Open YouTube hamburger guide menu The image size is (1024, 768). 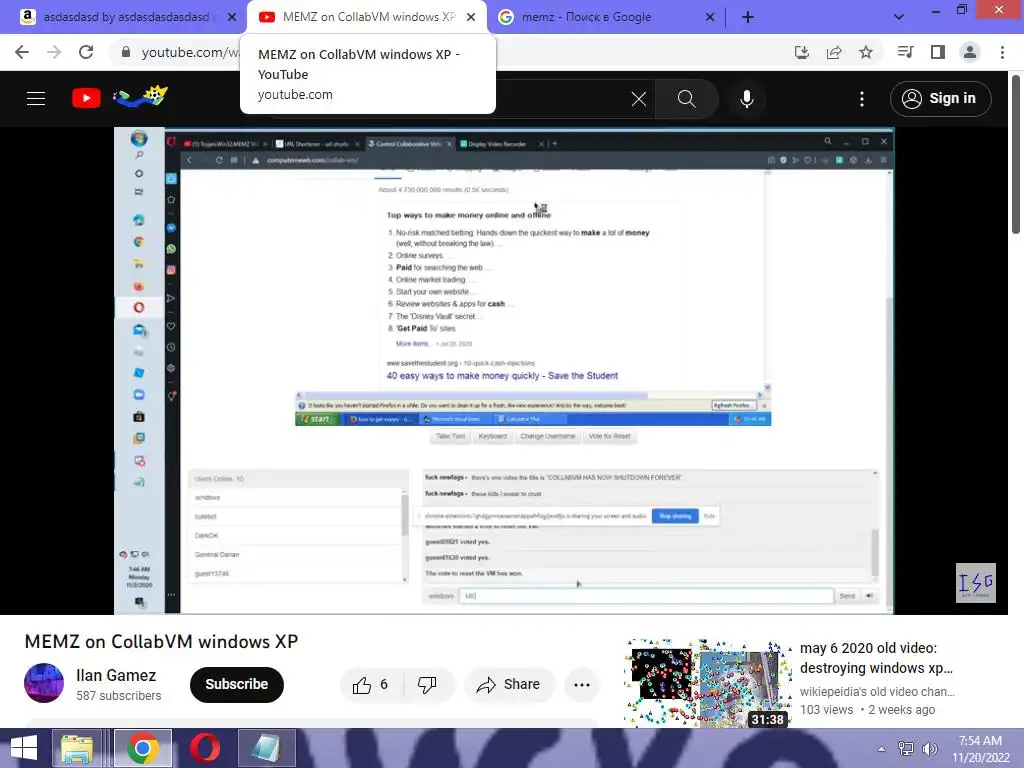coord(36,99)
